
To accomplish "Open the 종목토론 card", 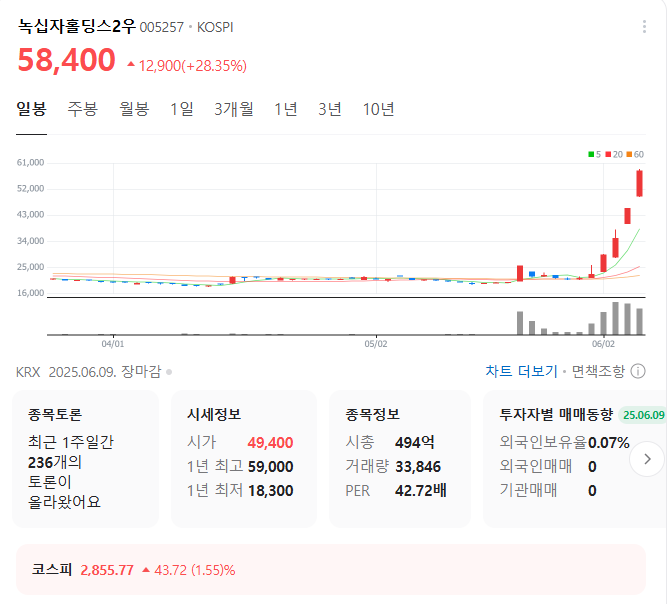I will tap(86, 459).
